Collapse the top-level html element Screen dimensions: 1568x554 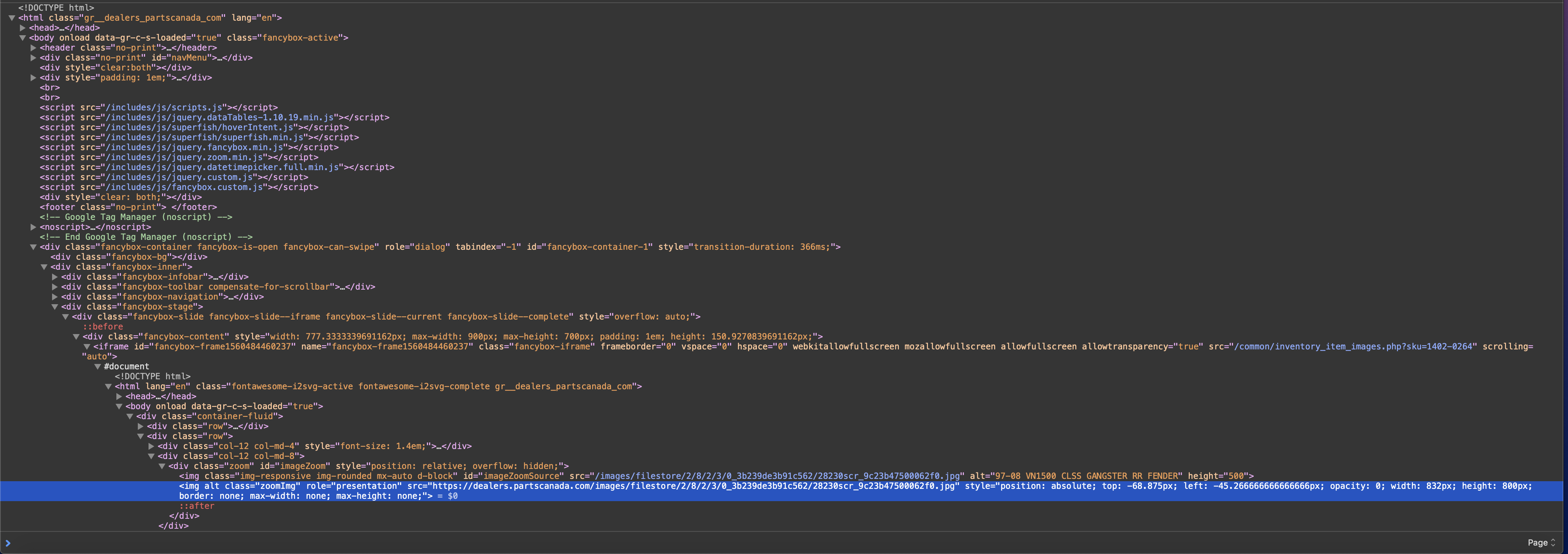[x=11, y=18]
